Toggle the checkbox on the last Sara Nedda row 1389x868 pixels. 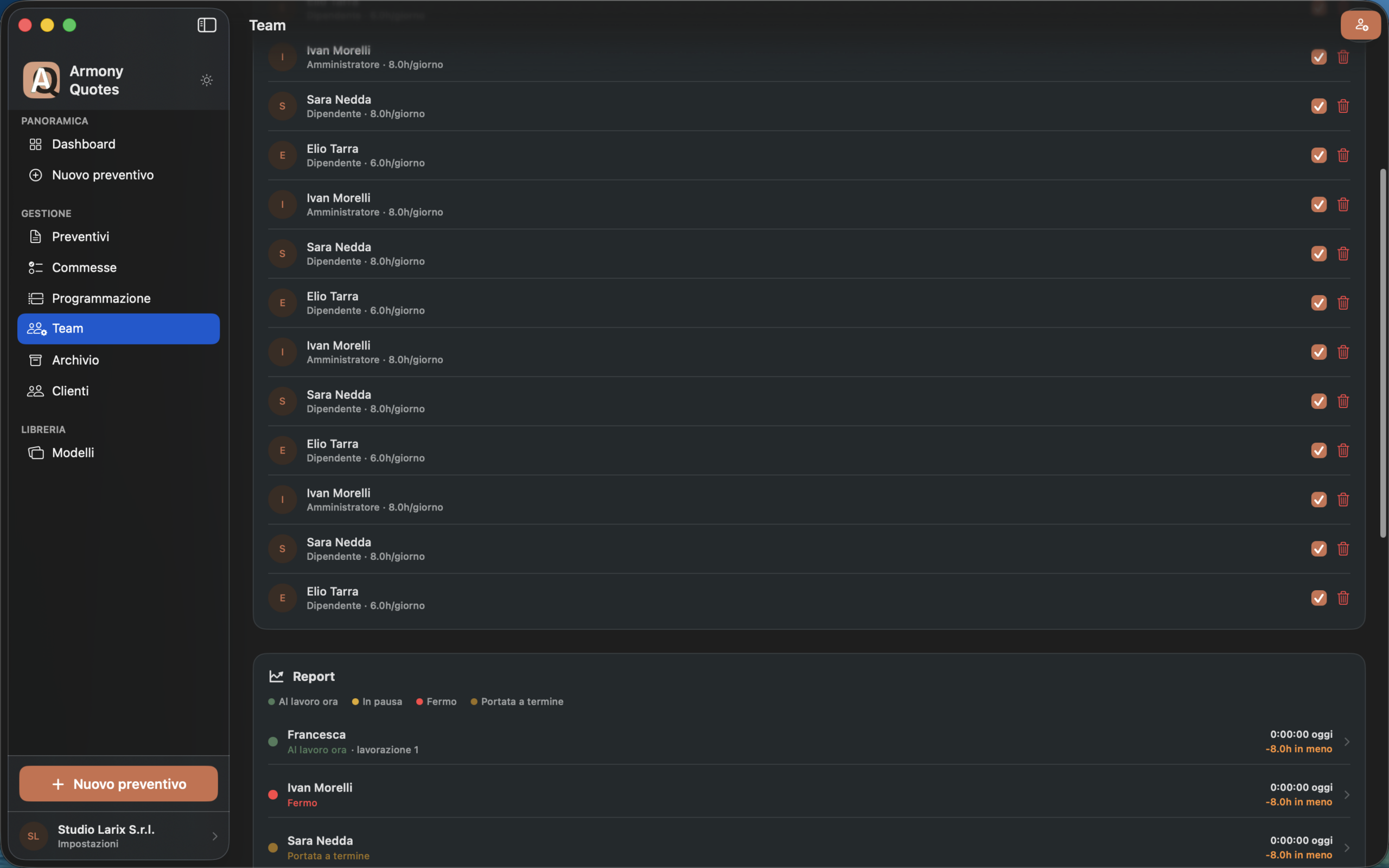1319,548
